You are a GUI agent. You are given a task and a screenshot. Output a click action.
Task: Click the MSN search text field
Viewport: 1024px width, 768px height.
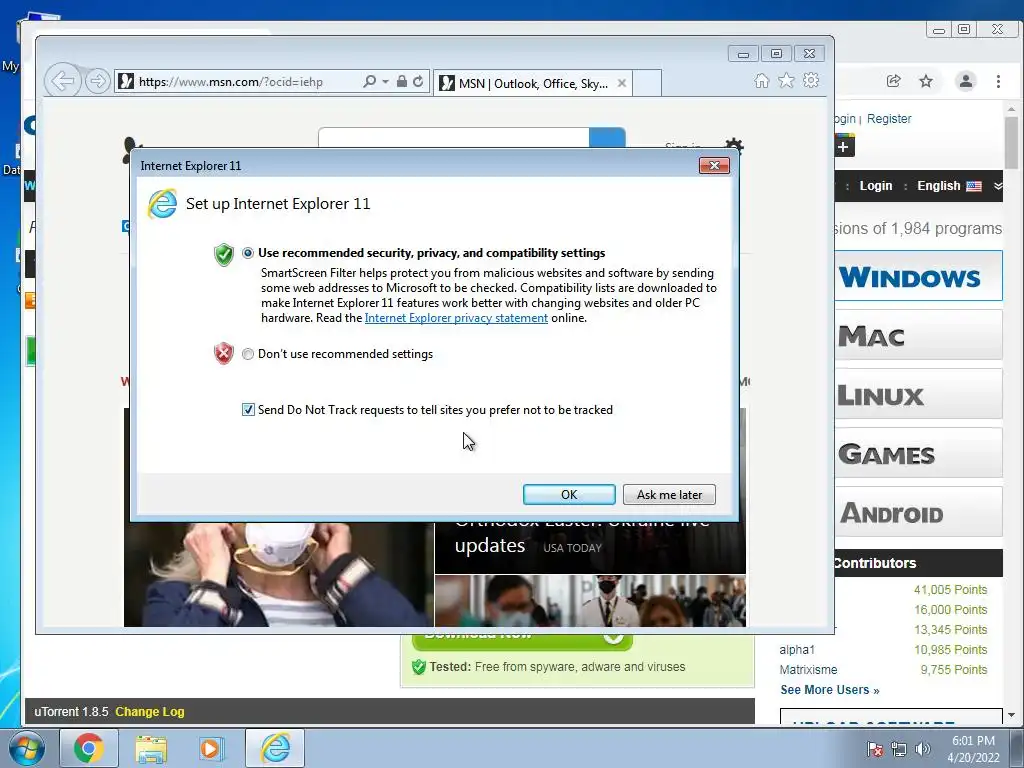[x=453, y=138]
